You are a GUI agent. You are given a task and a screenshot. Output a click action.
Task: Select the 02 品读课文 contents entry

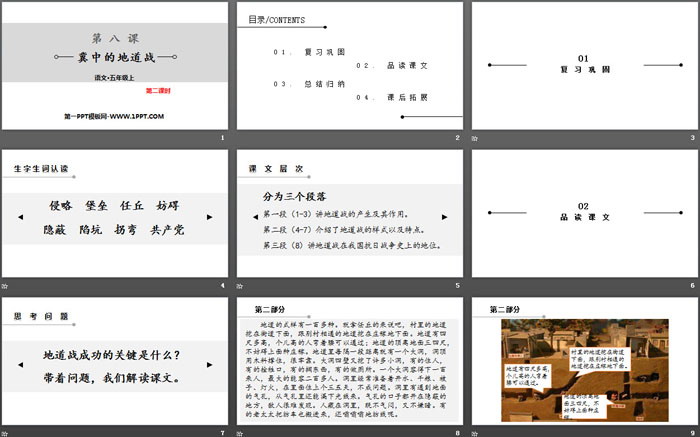click(379, 66)
